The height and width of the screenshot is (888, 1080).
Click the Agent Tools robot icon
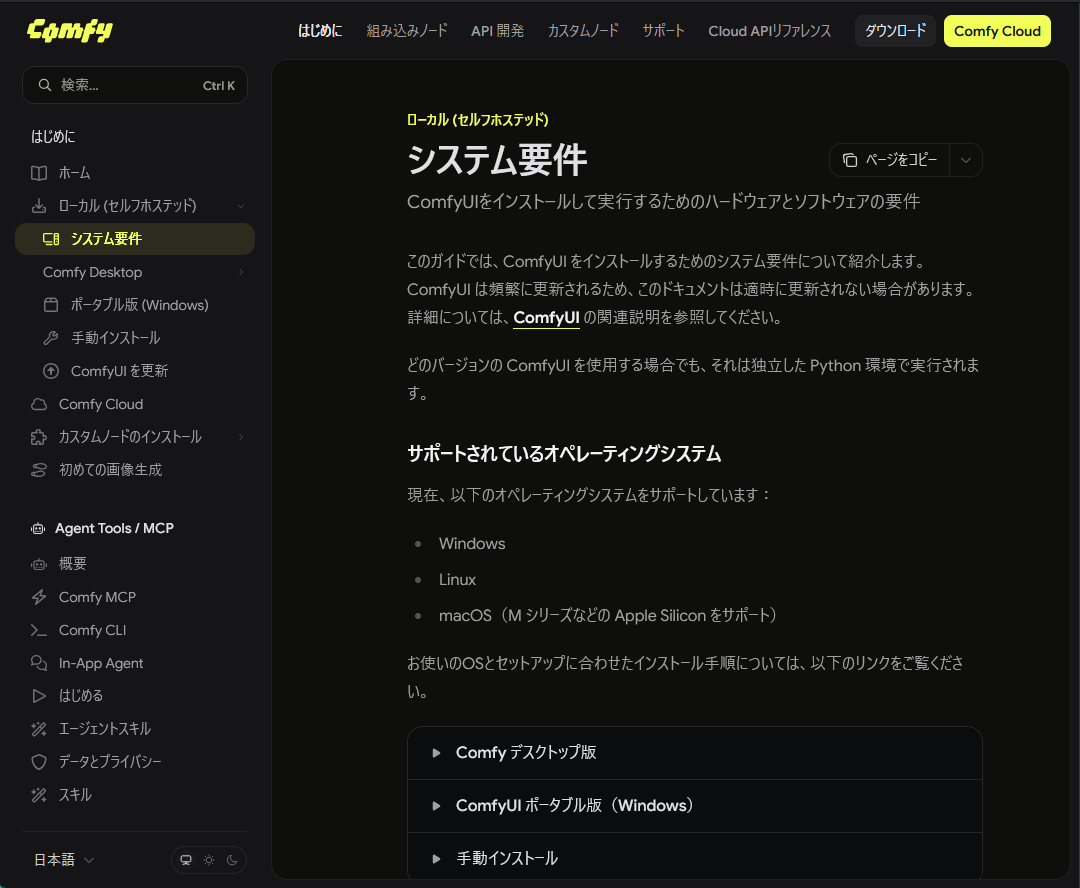39,529
